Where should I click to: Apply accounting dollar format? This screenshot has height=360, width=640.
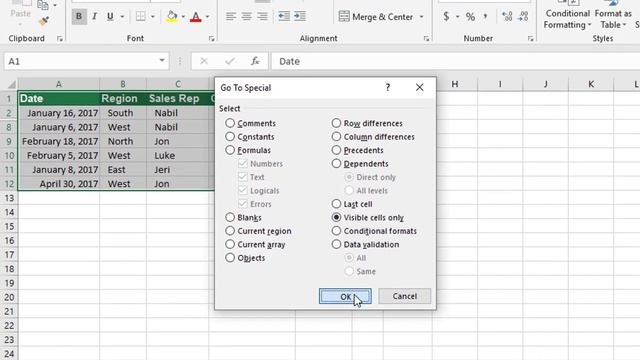point(446,16)
